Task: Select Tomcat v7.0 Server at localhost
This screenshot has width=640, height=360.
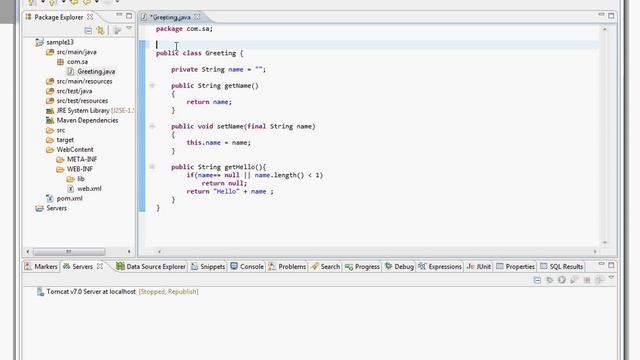Action: pos(118,292)
